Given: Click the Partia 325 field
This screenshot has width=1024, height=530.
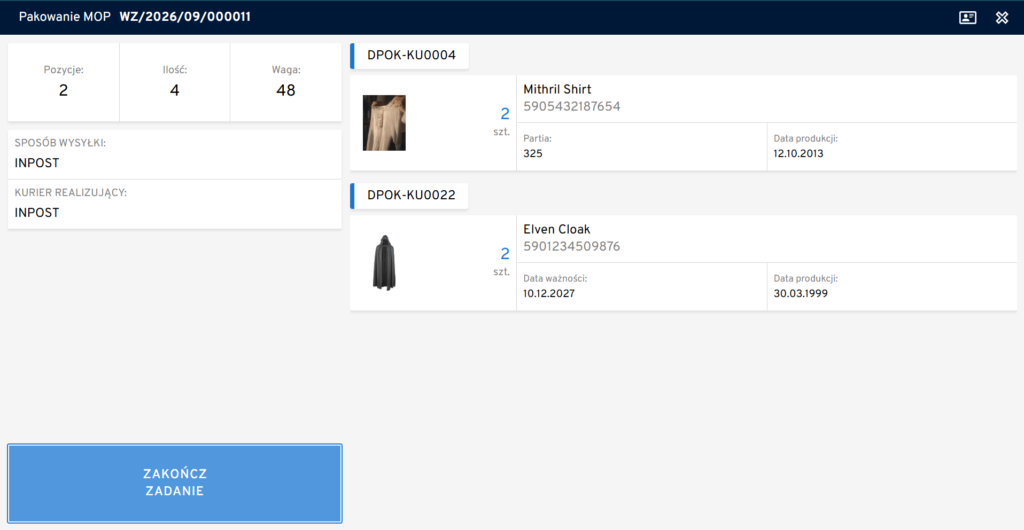Looking at the screenshot, I should coord(642,147).
